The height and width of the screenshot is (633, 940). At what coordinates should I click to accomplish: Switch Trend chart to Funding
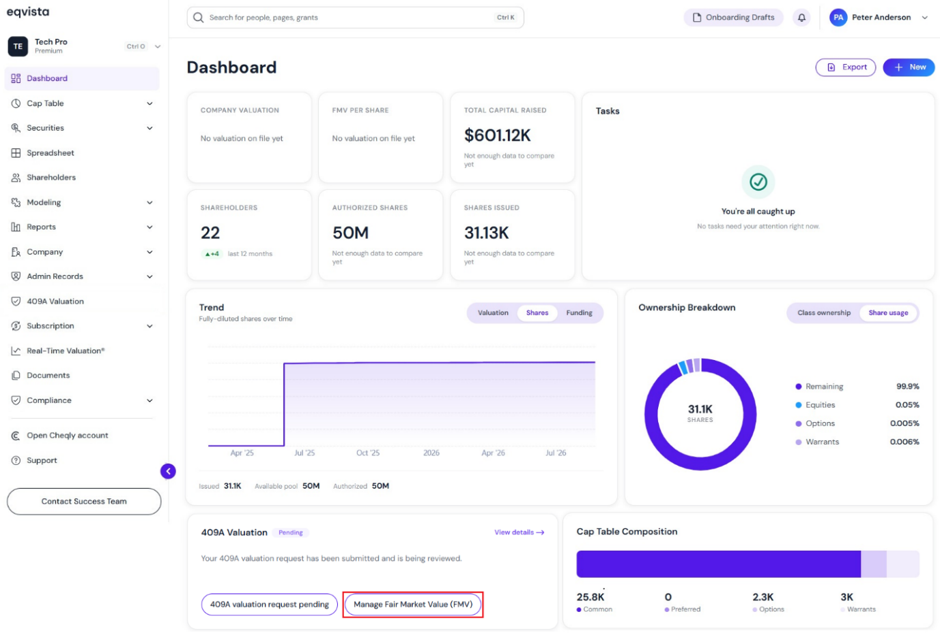579,313
